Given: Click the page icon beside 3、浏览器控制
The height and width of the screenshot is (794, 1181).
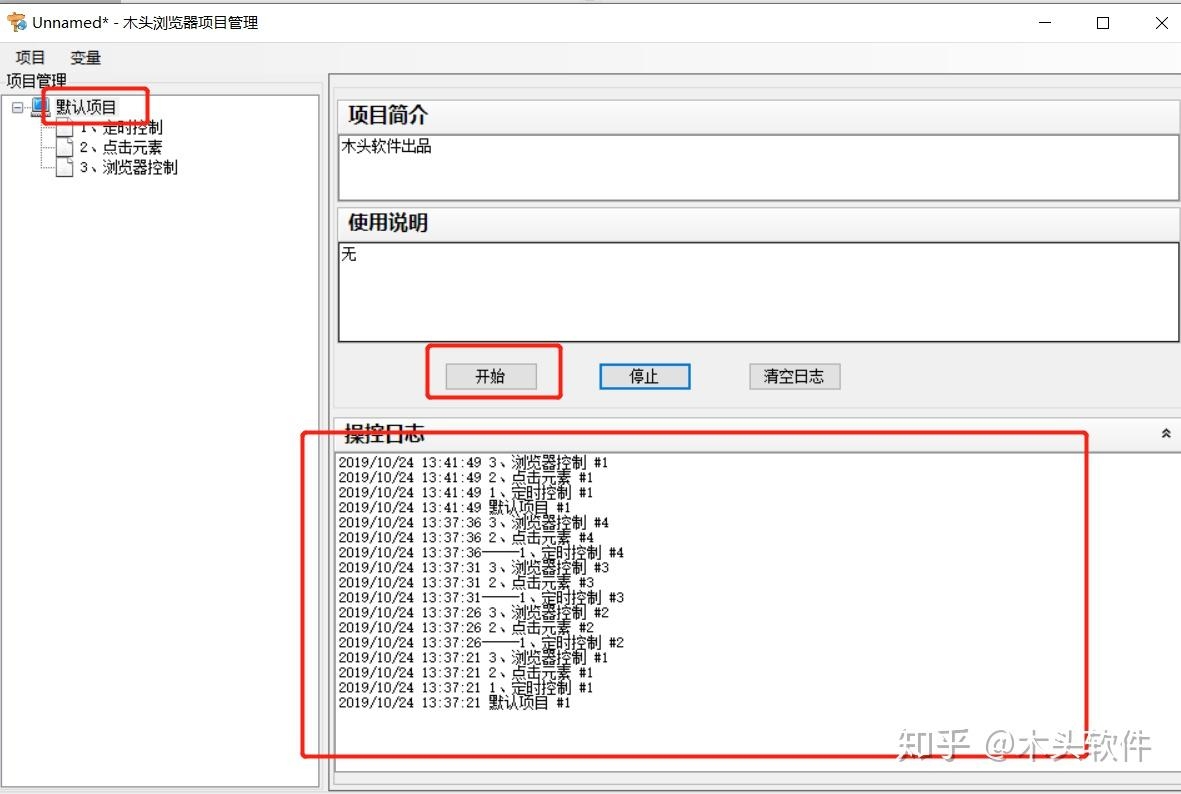Looking at the screenshot, I should (x=65, y=167).
